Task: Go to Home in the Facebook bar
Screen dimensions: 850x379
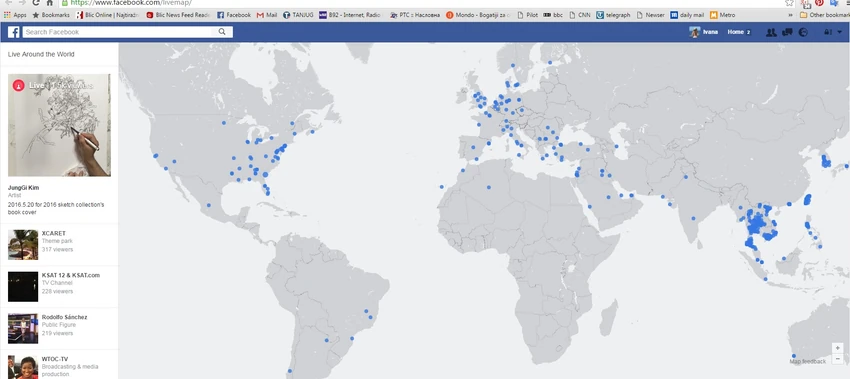Action: point(736,32)
